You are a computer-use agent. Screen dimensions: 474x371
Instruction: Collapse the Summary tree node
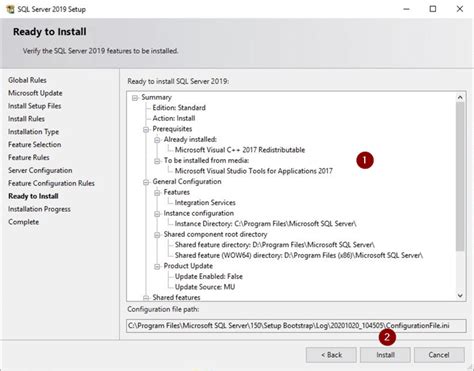click(135, 98)
